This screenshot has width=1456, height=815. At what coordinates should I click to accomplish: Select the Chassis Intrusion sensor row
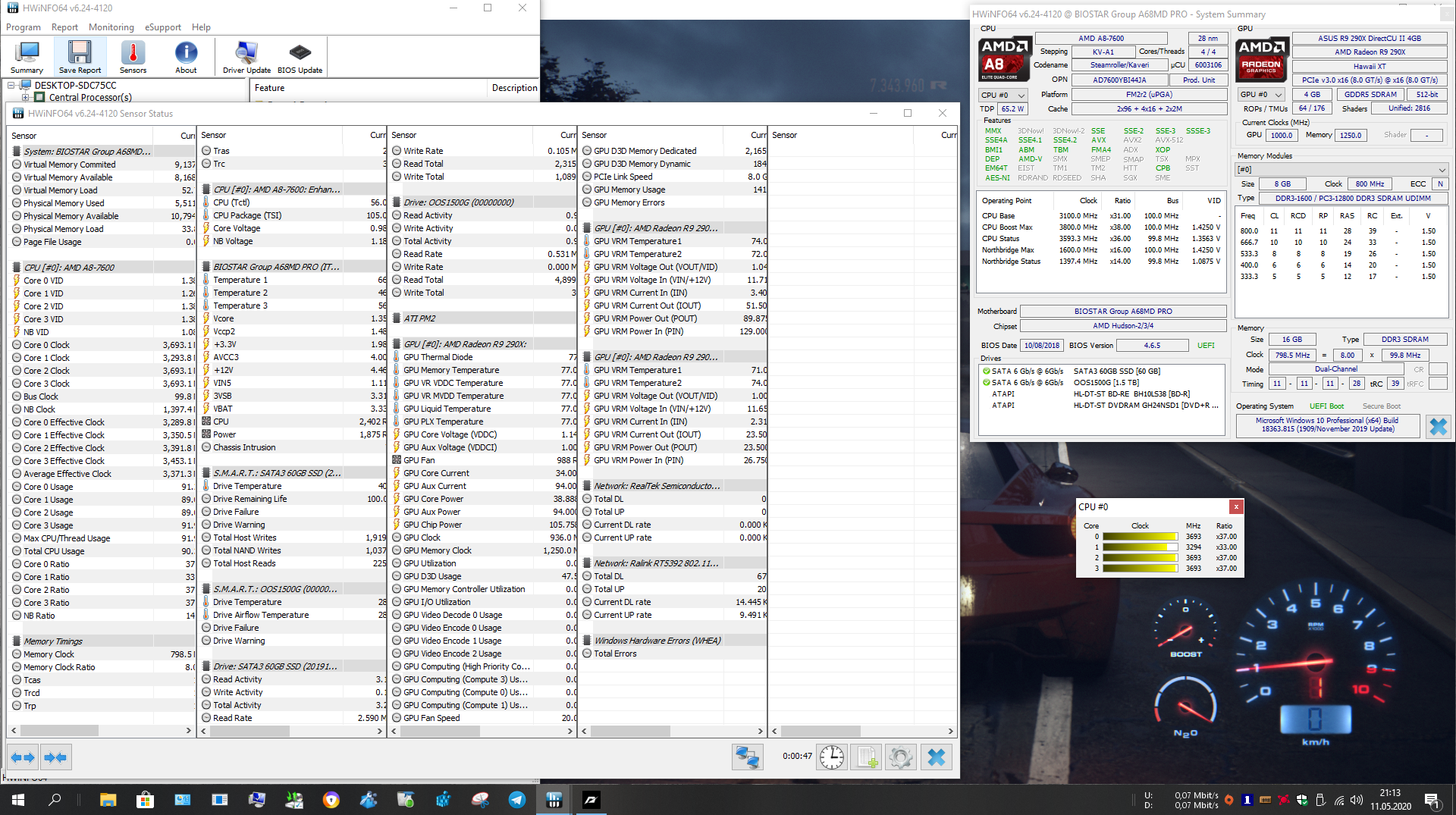(x=293, y=447)
